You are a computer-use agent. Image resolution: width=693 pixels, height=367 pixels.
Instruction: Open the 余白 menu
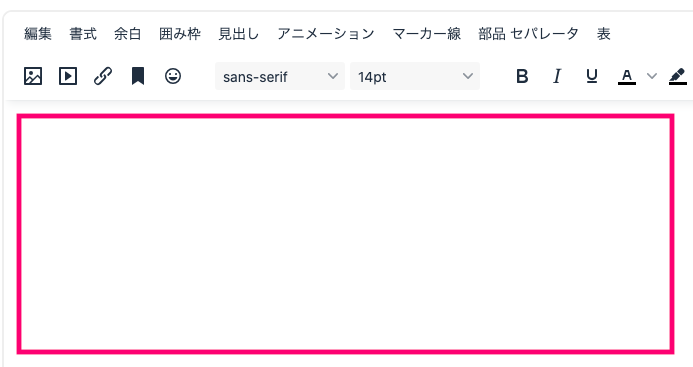[x=128, y=34]
